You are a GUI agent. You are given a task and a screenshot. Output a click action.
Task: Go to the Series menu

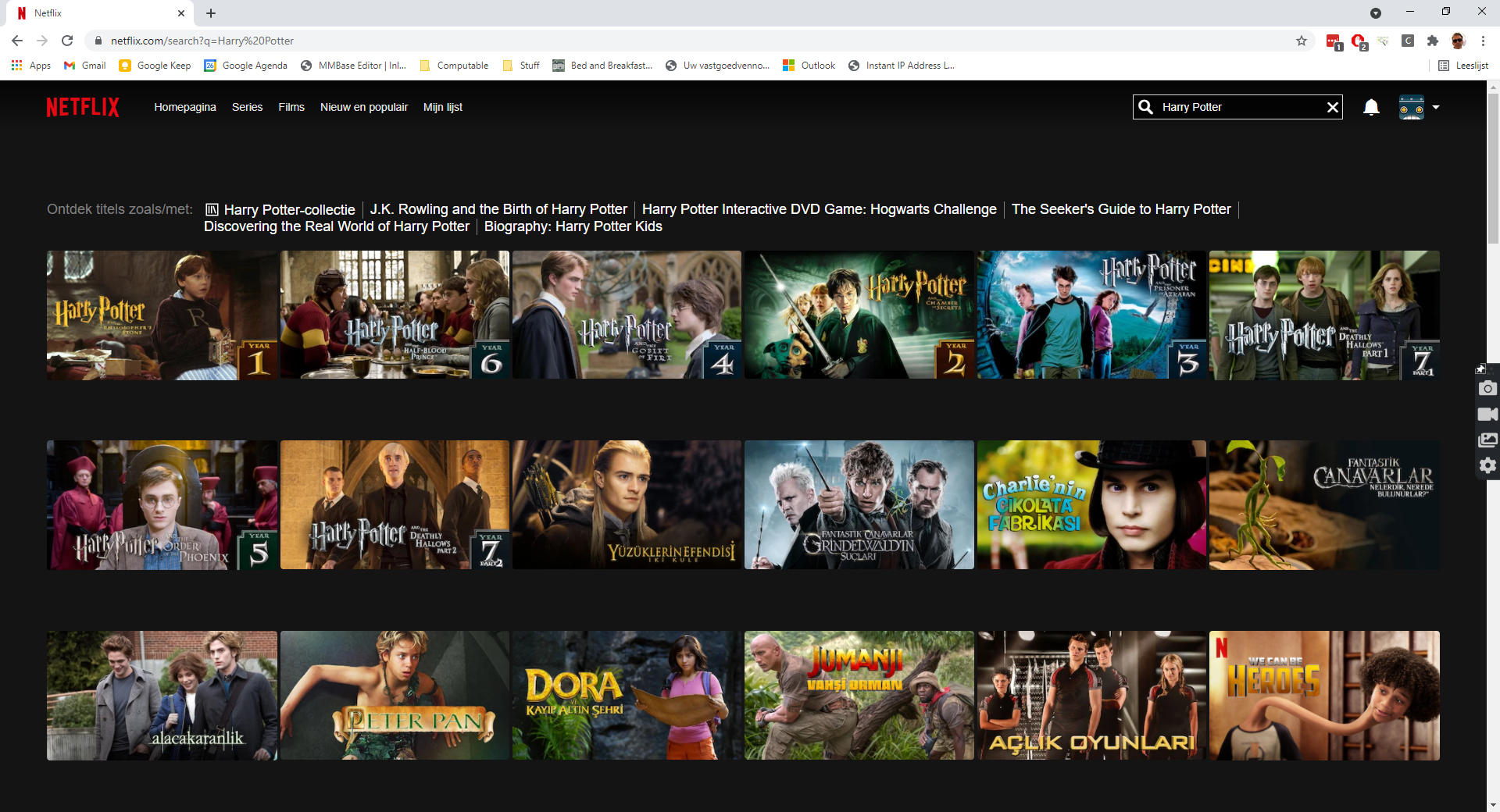pyautogui.click(x=247, y=107)
